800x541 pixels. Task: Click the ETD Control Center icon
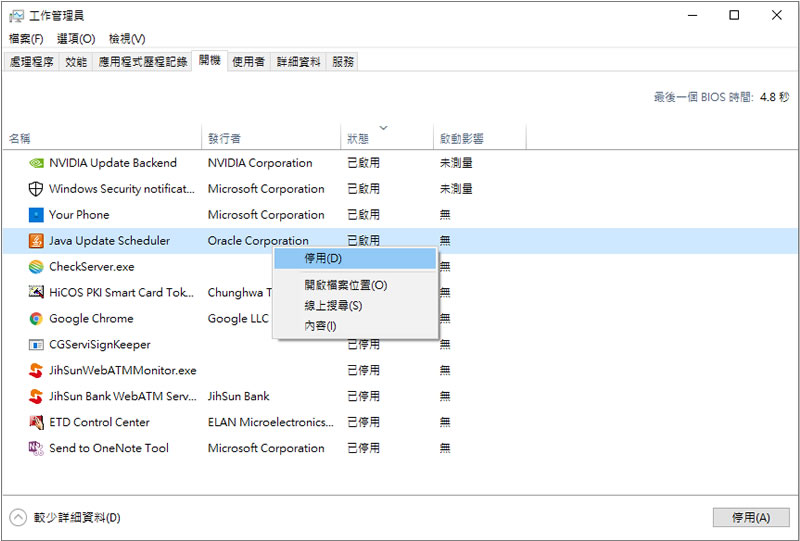pyautogui.click(x=36, y=423)
